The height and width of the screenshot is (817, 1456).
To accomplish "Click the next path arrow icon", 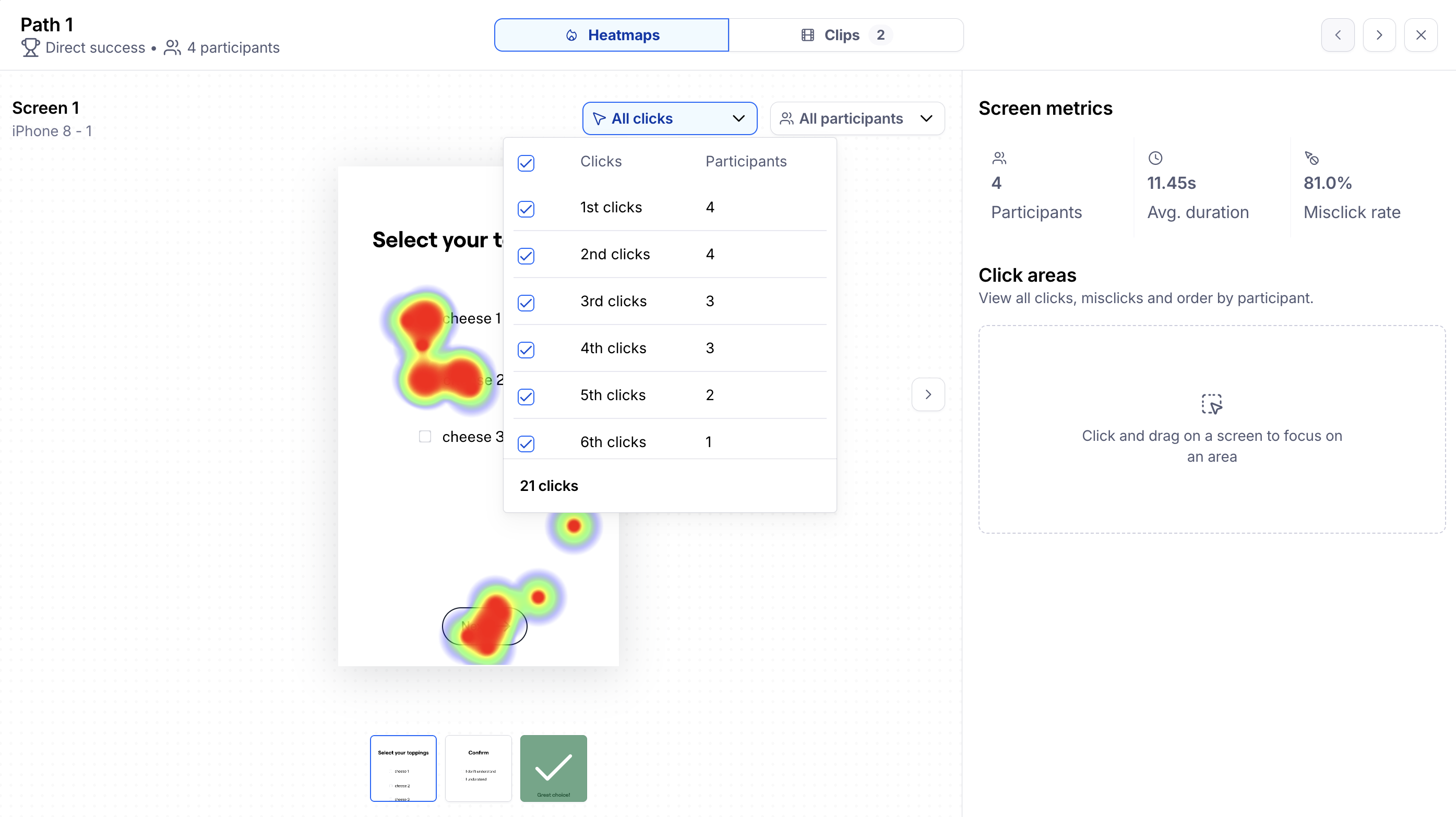I will pyautogui.click(x=1379, y=35).
